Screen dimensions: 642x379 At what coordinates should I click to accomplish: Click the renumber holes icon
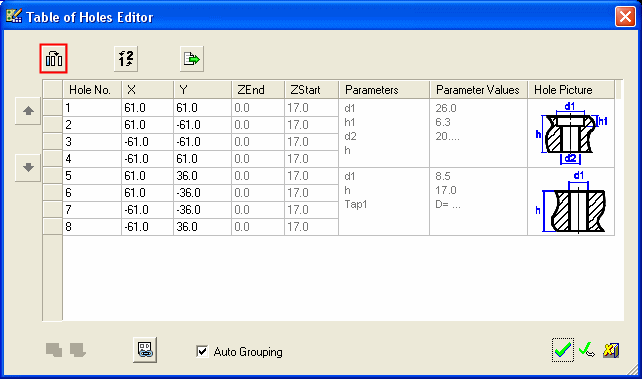click(x=126, y=59)
